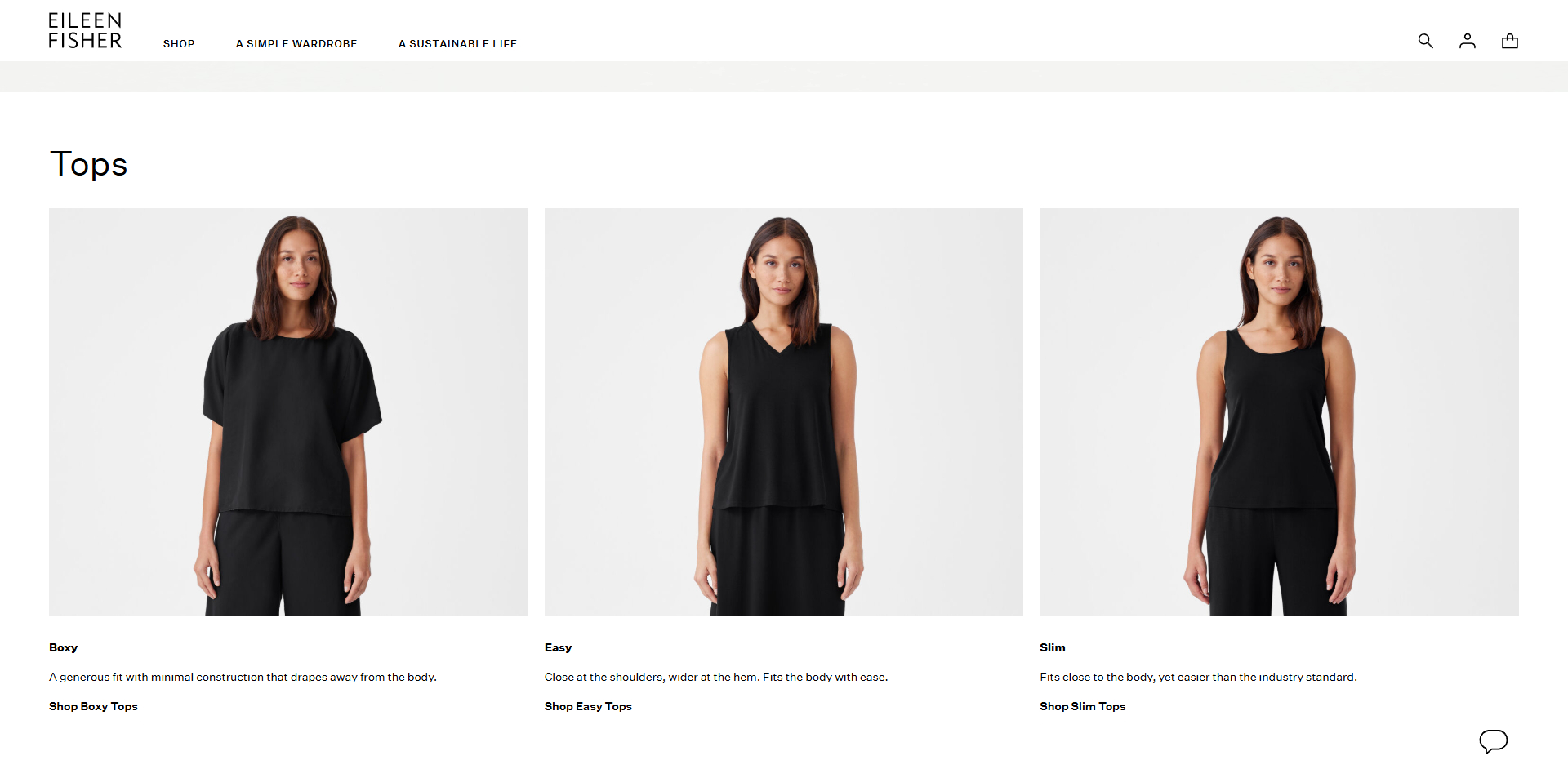The image size is (1568, 778).
Task: Click the Shop Slim Tops link
Action: click(x=1082, y=706)
